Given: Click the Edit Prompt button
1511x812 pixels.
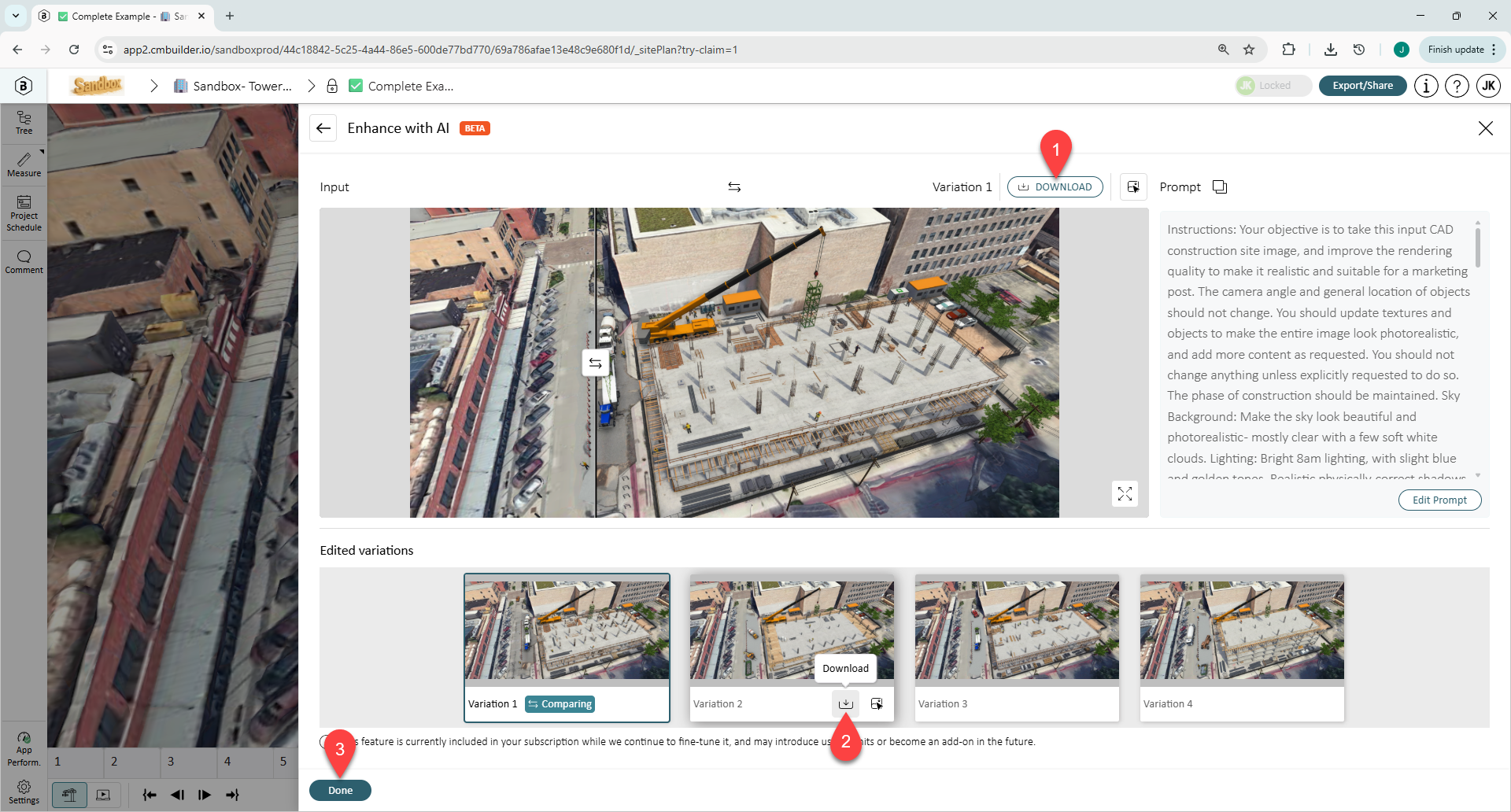Looking at the screenshot, I should point(1439,500).
